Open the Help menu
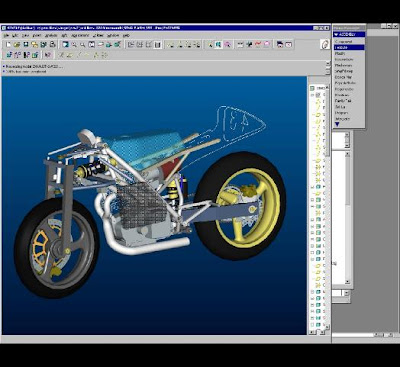Viewport: 400px width, 367px height. click(x=126, y=35)
